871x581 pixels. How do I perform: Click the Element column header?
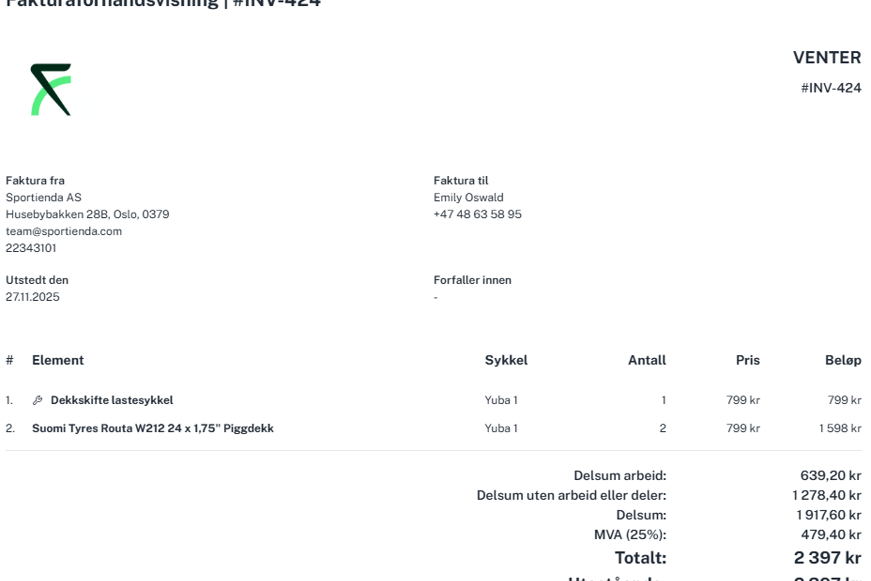(58, 360)
